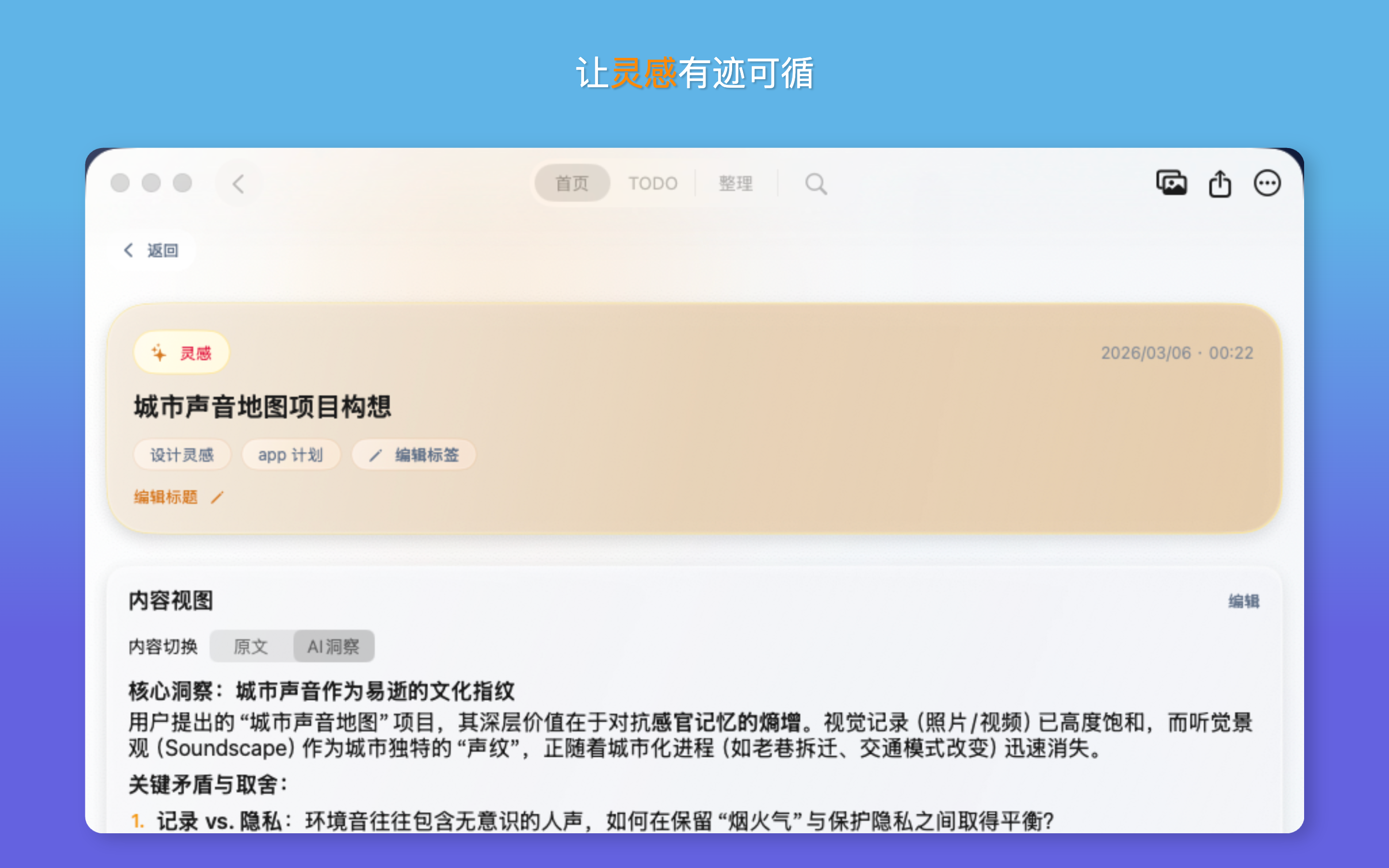The width and height of the screenshot is (1389, 868).
Task: Click the 灵感 category badge
Action: coord(182,353)
